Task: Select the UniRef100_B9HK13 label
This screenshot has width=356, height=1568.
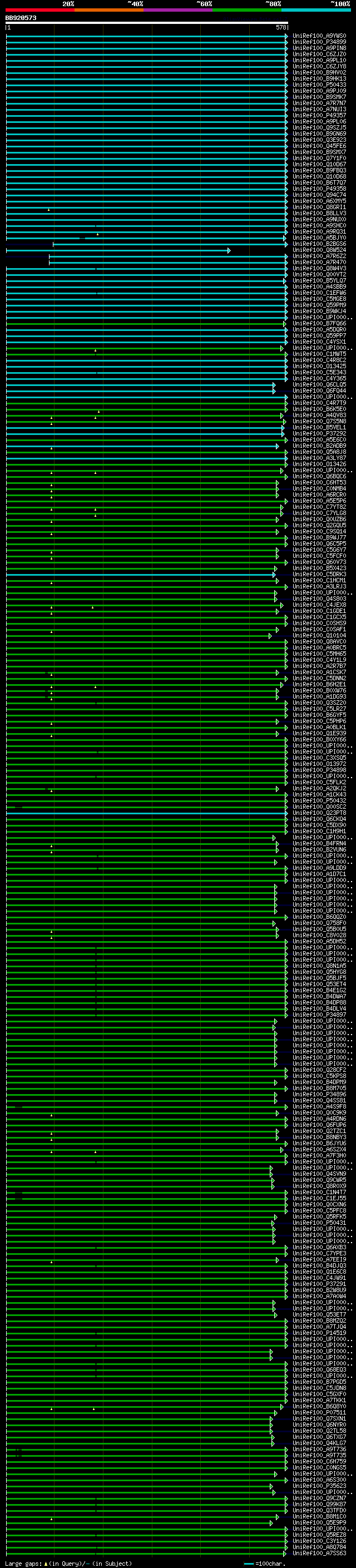Action: coord(319,78)
